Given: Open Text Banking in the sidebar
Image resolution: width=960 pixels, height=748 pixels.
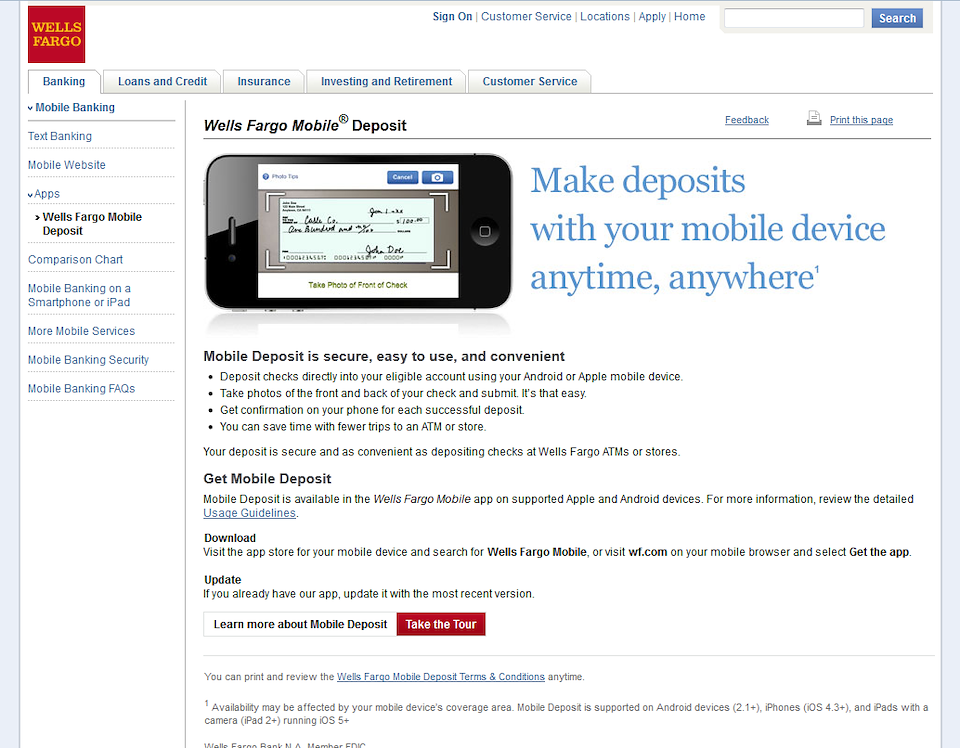Looking at the screenshot, I should point(60,137).
